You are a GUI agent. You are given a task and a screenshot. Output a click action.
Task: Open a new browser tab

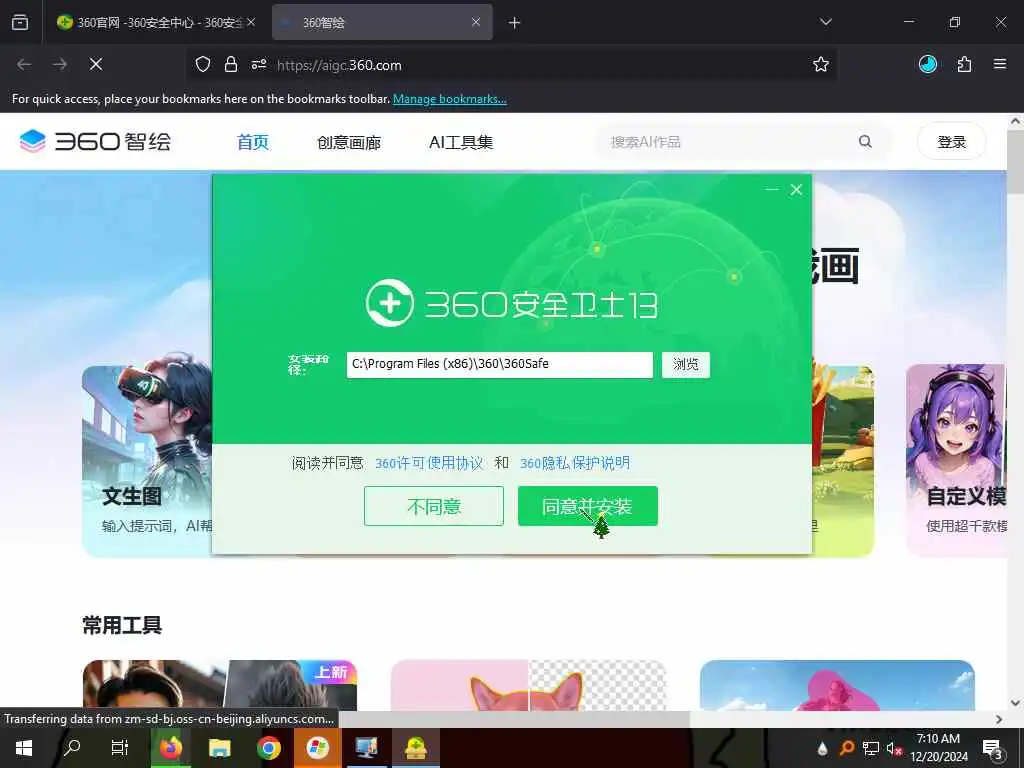515,23
